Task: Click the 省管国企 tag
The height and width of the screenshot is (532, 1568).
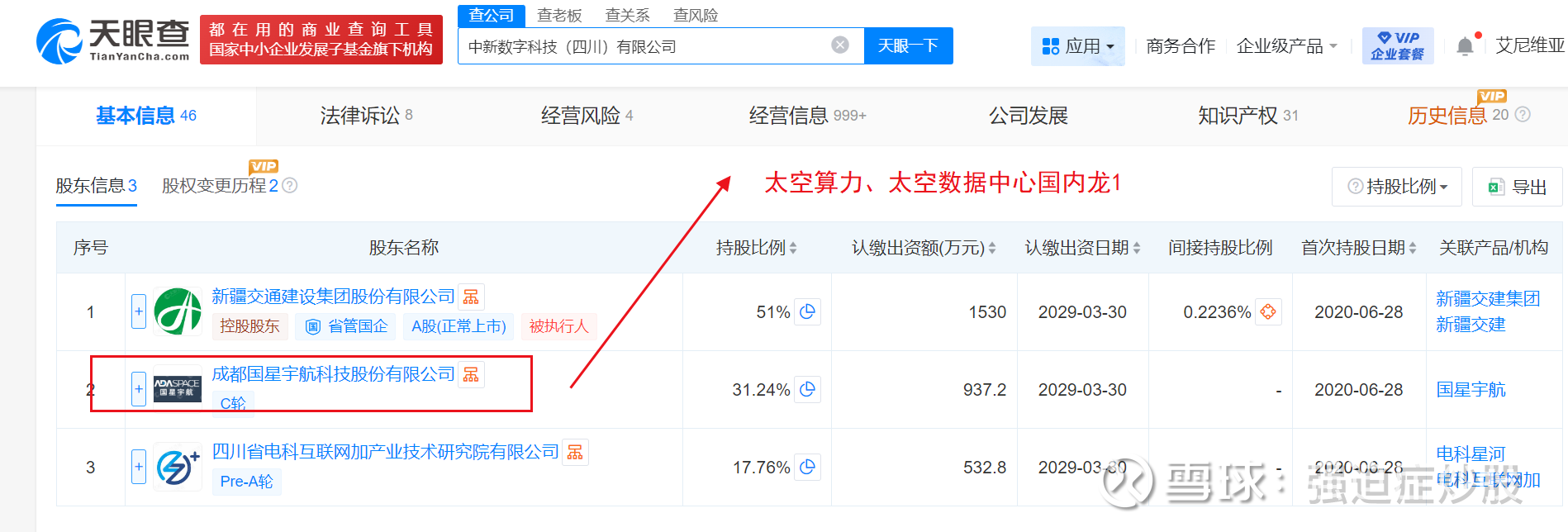Action: (x=346, y=326)
